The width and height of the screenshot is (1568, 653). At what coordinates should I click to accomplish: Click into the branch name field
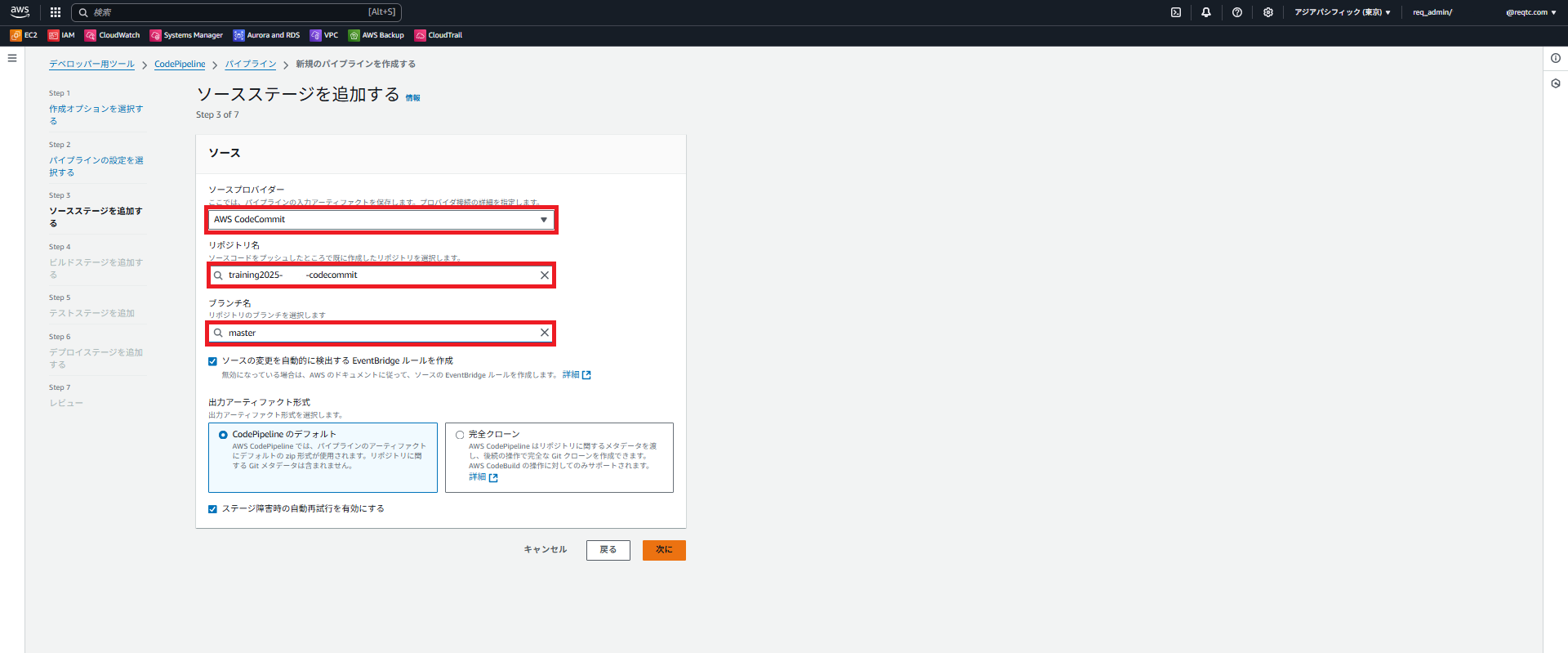381,333
